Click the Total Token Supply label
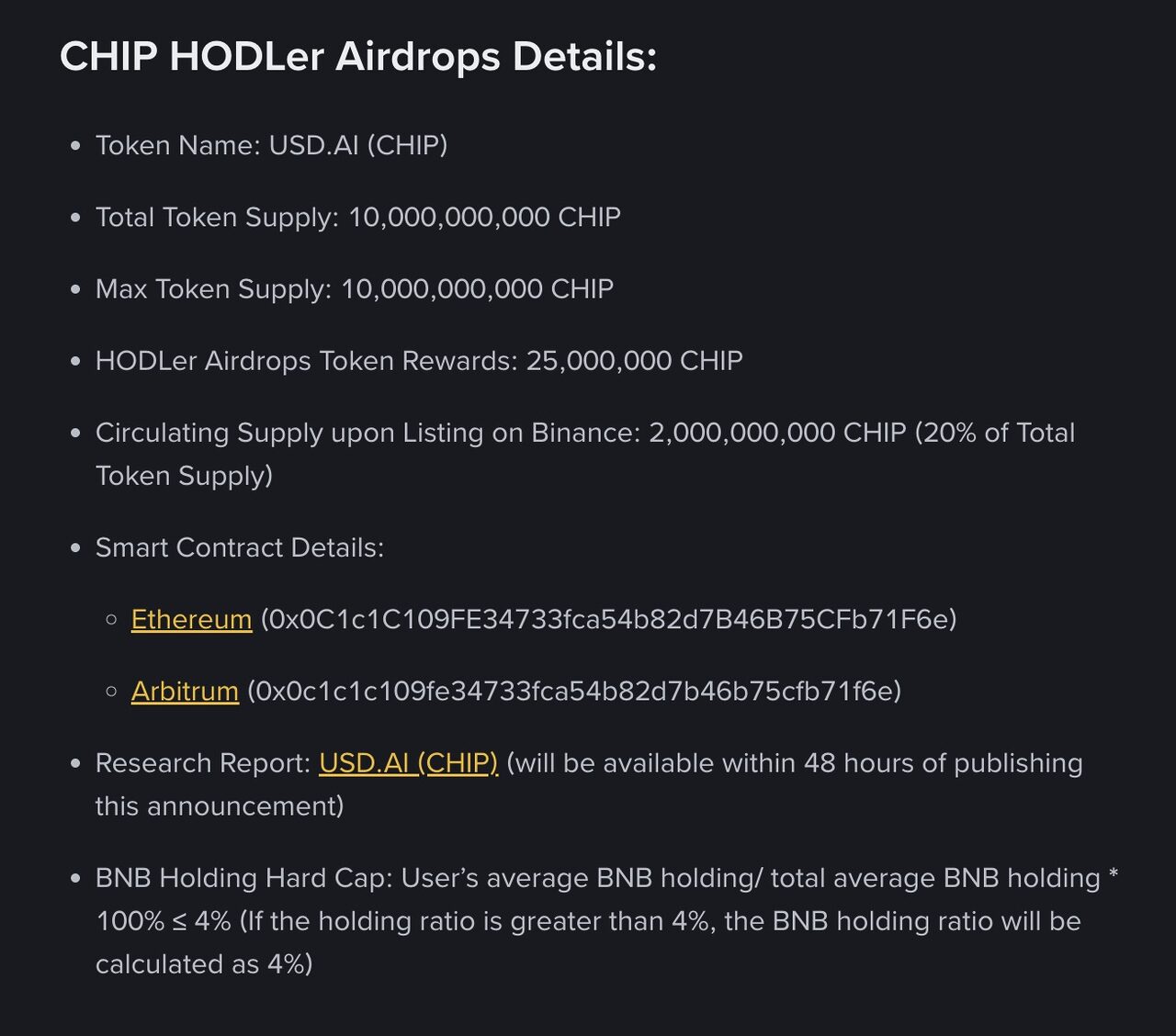 pyautogui.click(x=217, y=217)
